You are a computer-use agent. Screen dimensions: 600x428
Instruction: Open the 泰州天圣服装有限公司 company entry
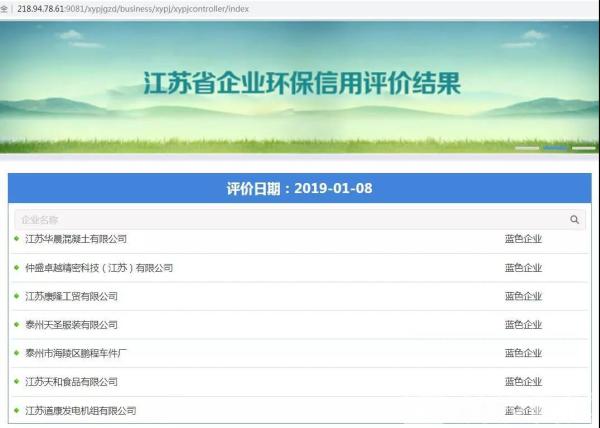pos(71,325)
